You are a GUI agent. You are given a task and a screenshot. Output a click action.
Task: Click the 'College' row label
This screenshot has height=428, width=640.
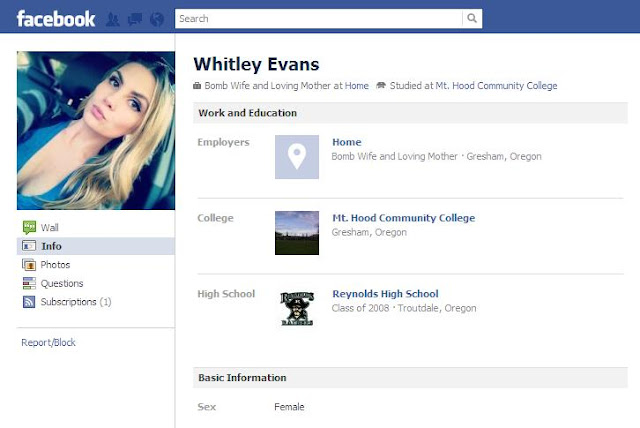216,218
